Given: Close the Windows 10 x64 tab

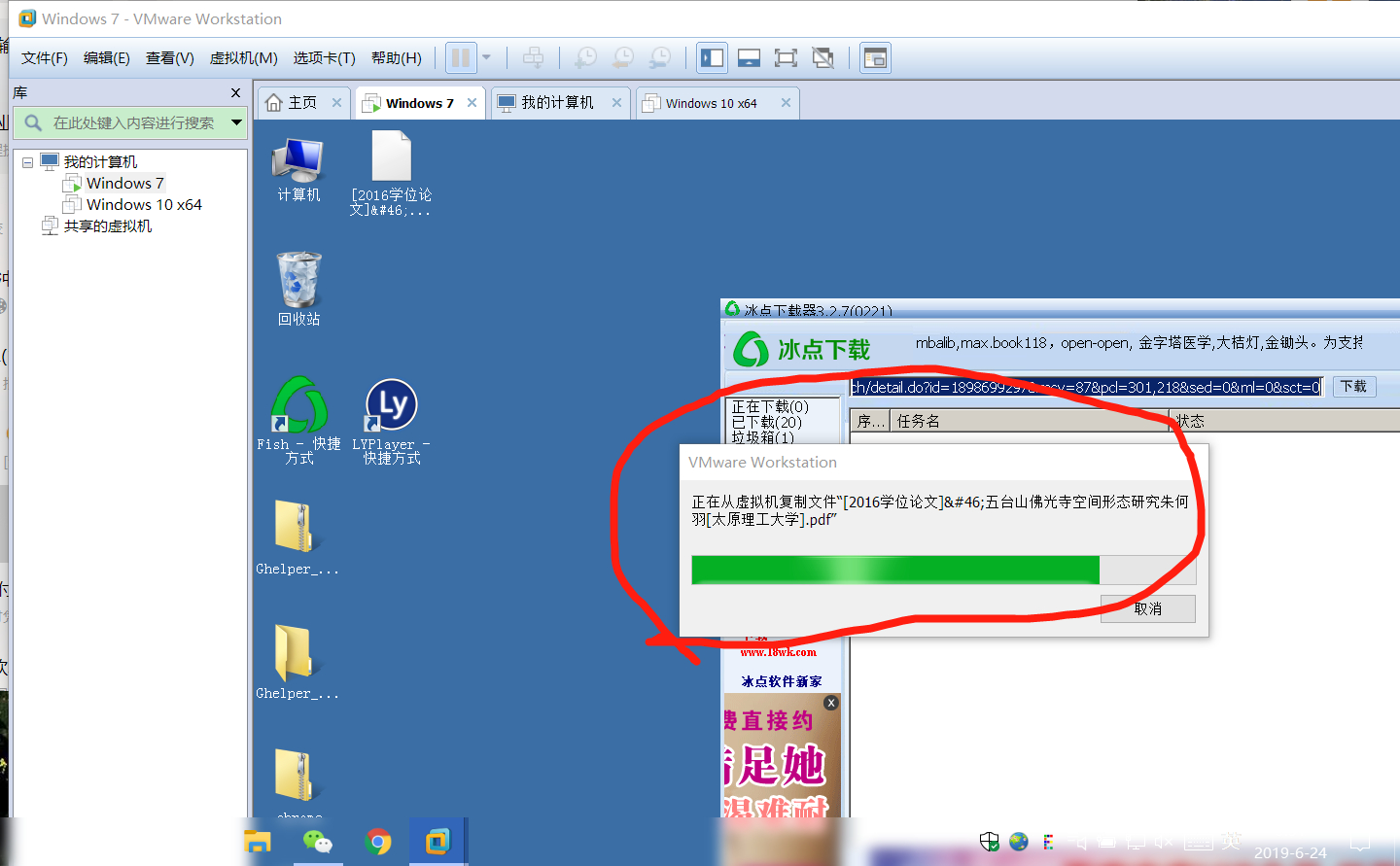Looking at the screenshot, I should (786, 103).
